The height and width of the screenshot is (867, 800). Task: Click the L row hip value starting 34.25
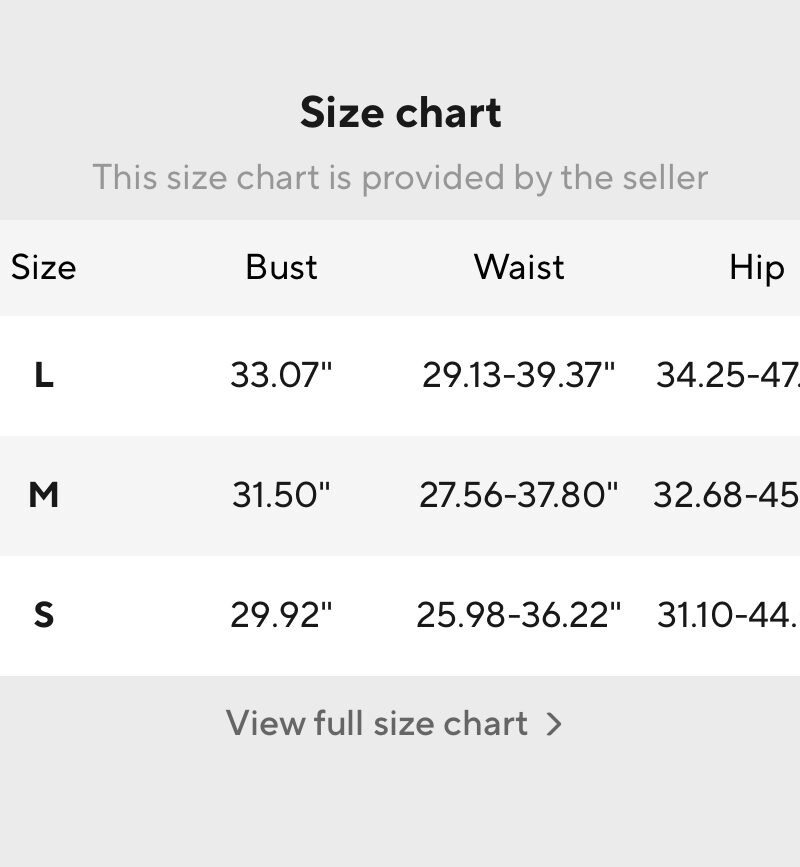(x=728, y=375)
